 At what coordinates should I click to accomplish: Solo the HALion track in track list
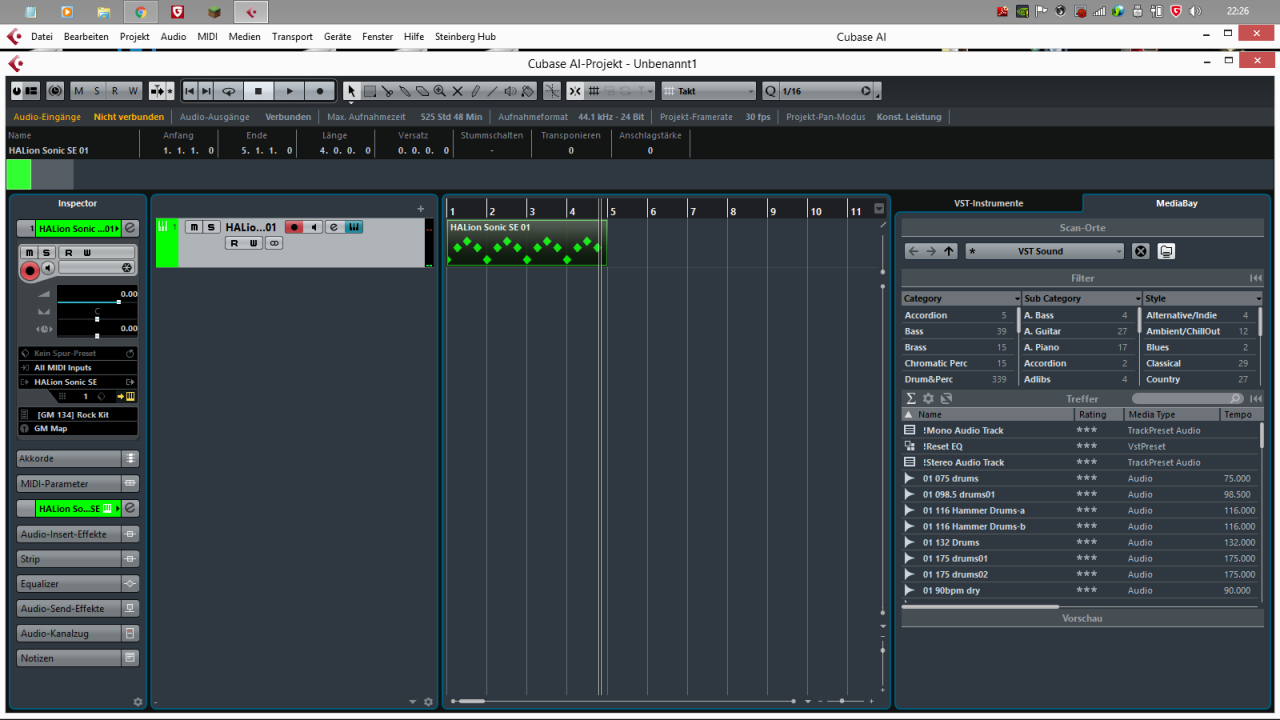click(211, 227)
